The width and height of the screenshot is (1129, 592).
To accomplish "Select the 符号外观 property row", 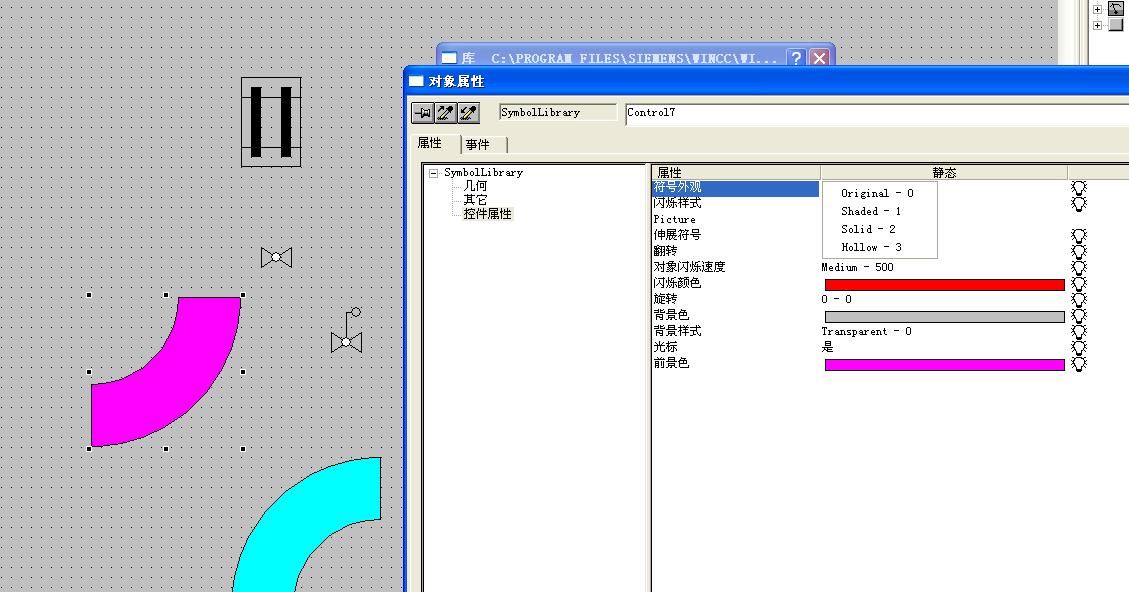I will (x=735, y=188).
